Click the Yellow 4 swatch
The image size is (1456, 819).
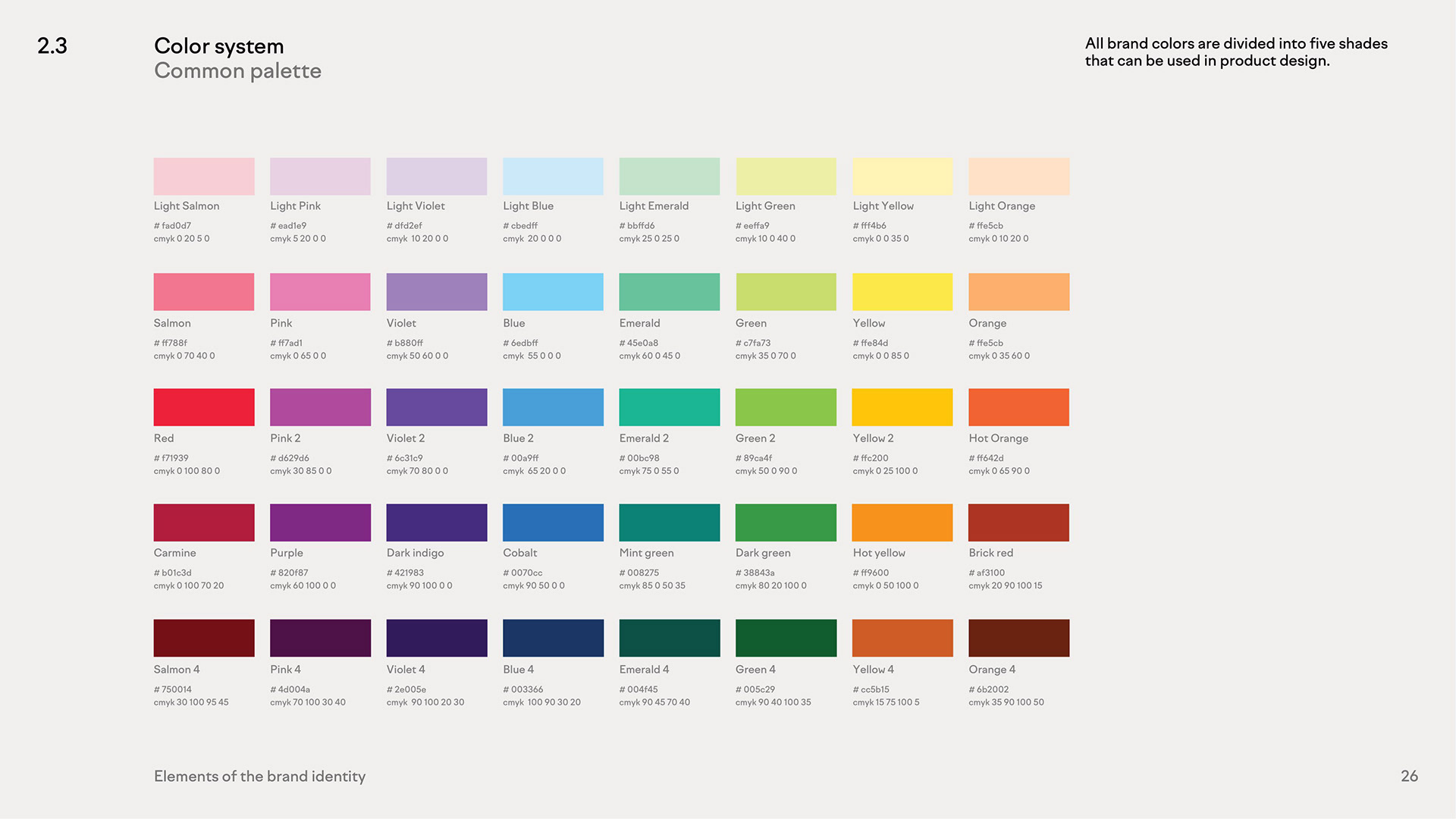[902, 638]
